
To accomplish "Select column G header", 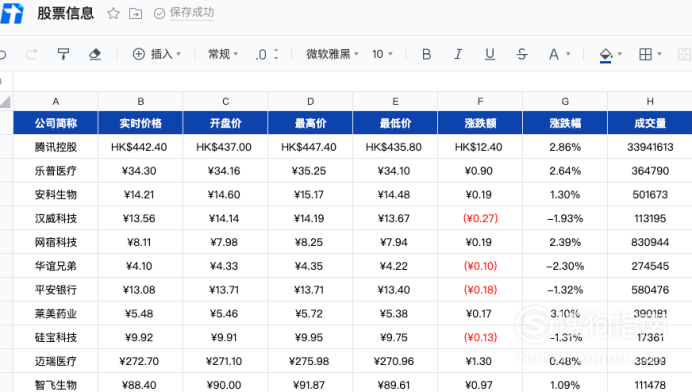I will point(565,102).
